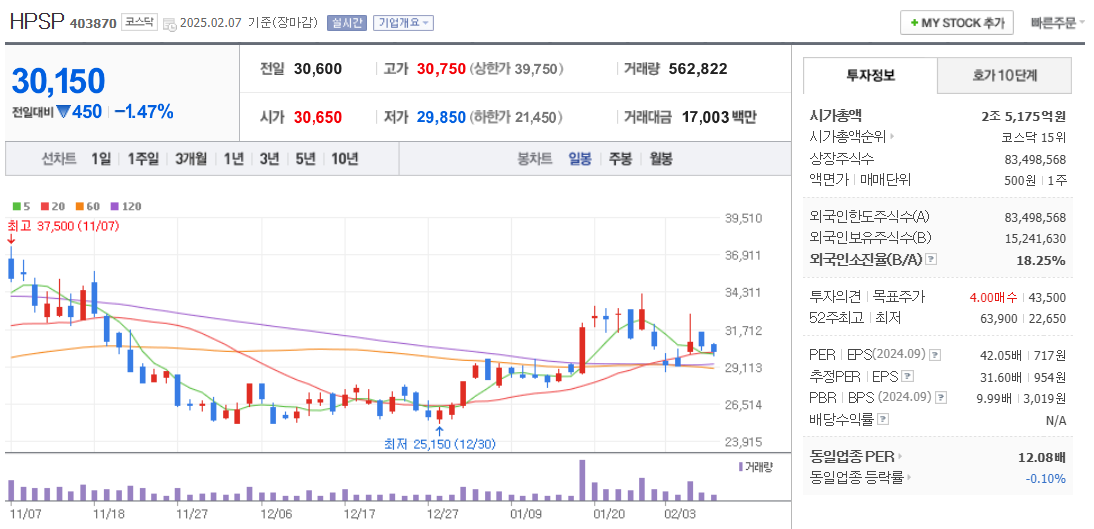Viewport: 1094px width, 529px height.
Task: Click the 동일업종 PER value 12.08배
Action: pos(1042,458)
